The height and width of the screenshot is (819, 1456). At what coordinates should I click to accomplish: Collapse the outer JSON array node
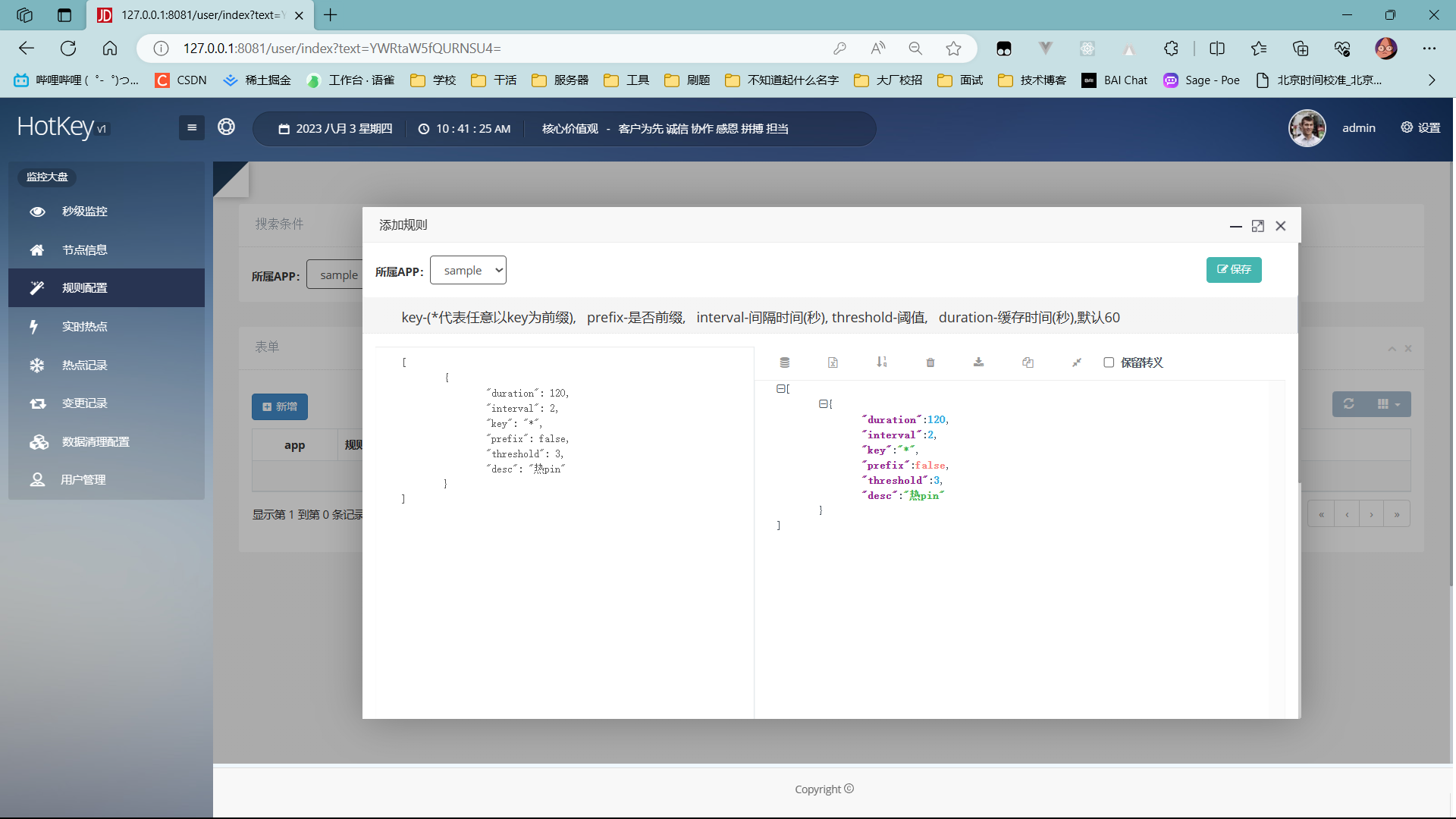coord(780,389)
